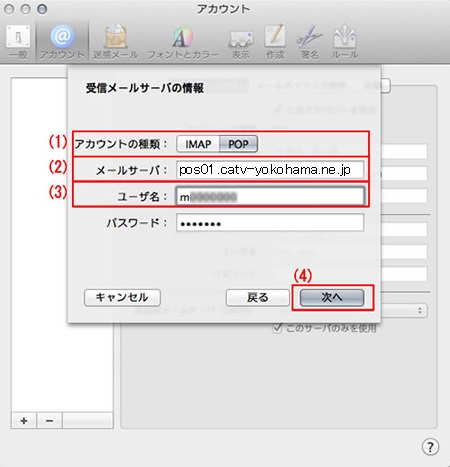The width and height of the screenshot is (450, 467).
Task: Click the キャンセル button
Action: (122, 298)
